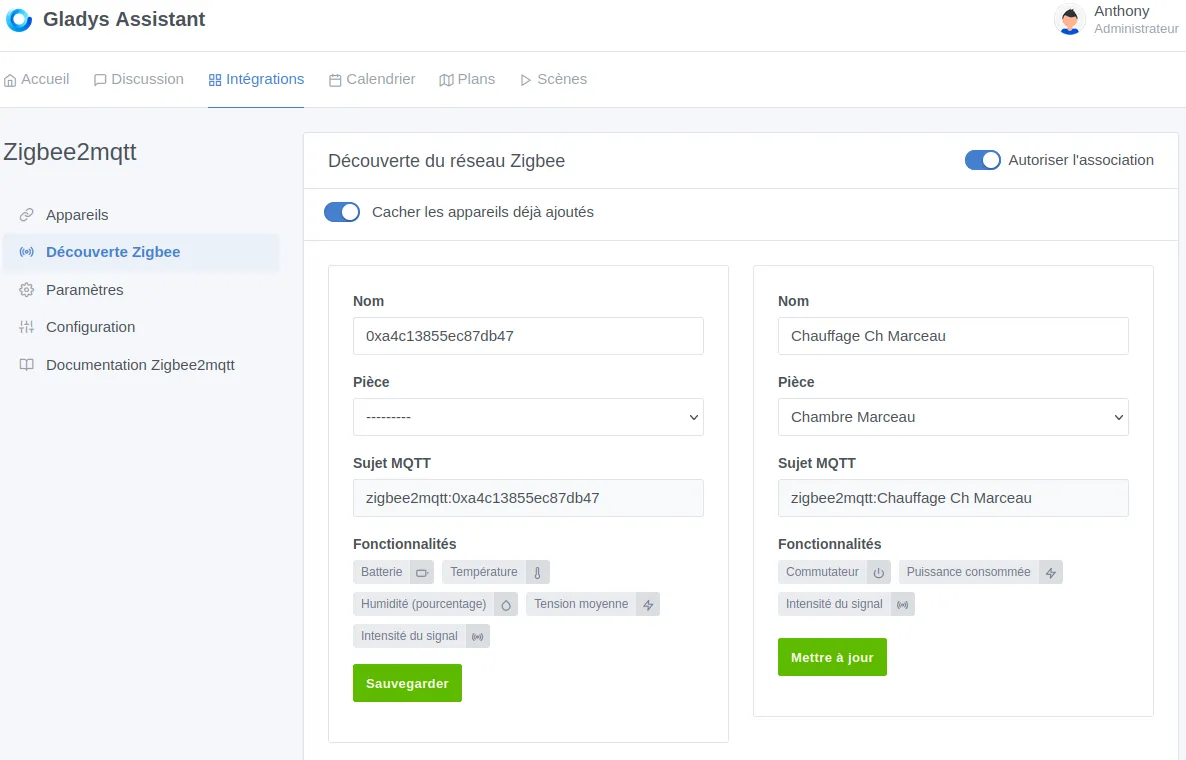
Task: Disable Autoriser l'association
Action: [982, 160]
